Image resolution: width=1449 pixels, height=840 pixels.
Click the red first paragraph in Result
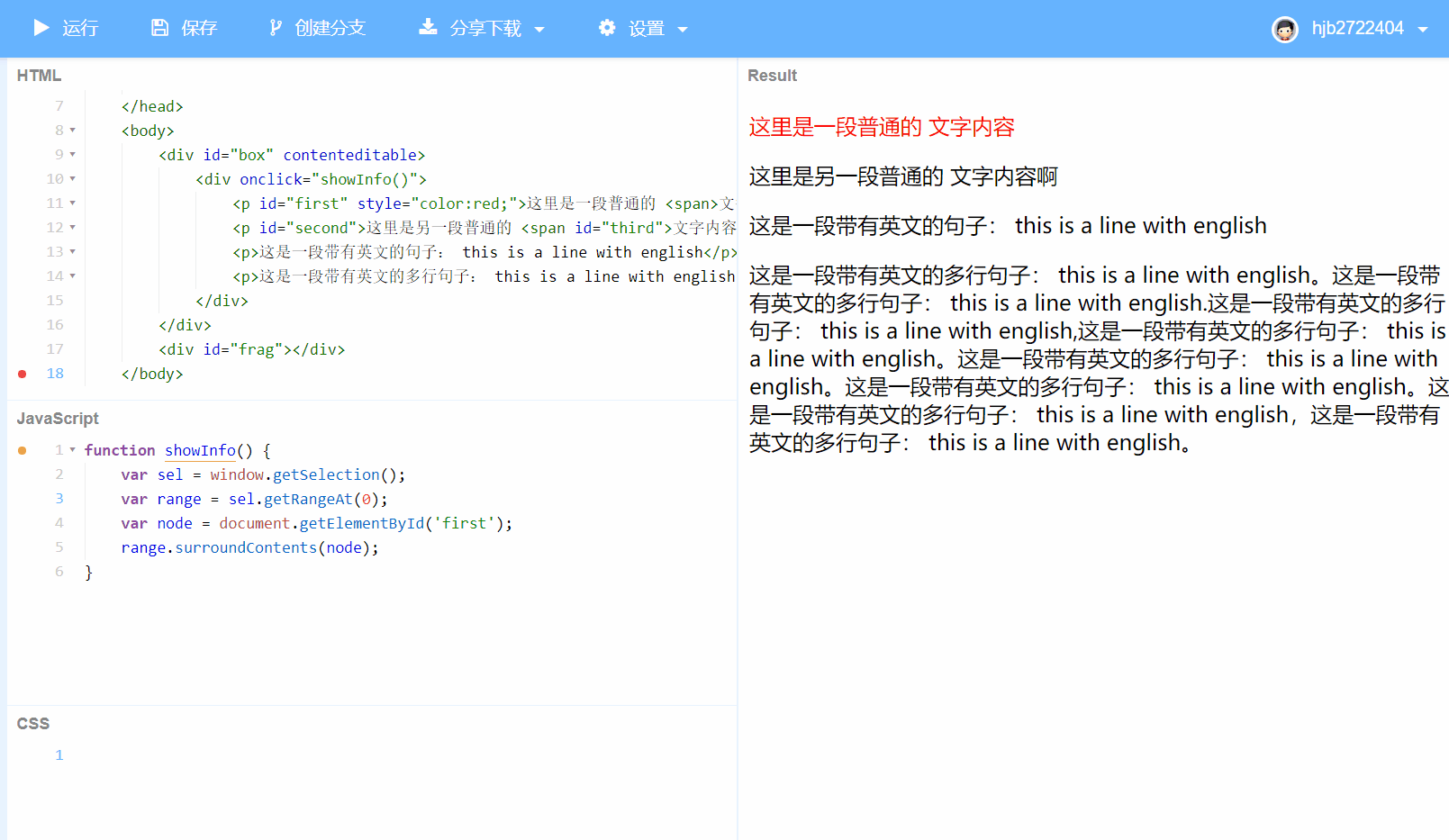click(x=882, y=127)
